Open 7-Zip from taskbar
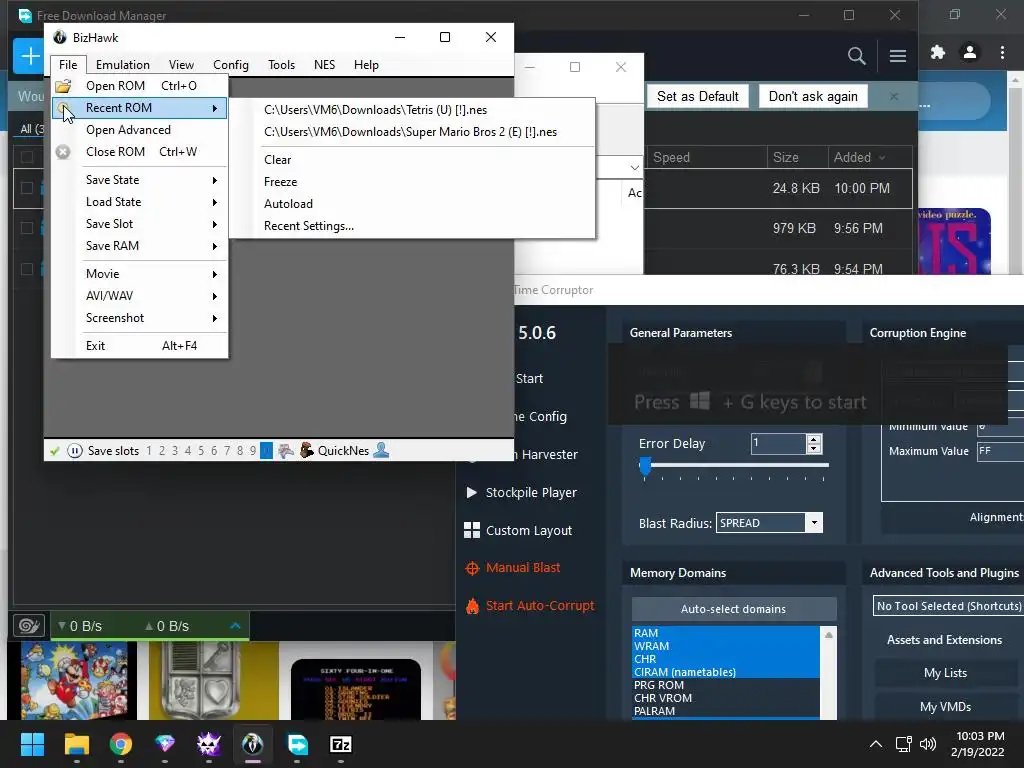Screen dimensions: 1024x768 [x=341, y=744]
